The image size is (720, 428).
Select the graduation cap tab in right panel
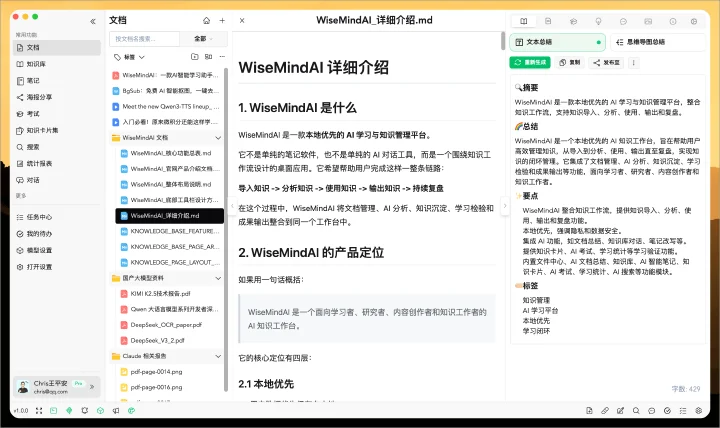click(573, 21)
